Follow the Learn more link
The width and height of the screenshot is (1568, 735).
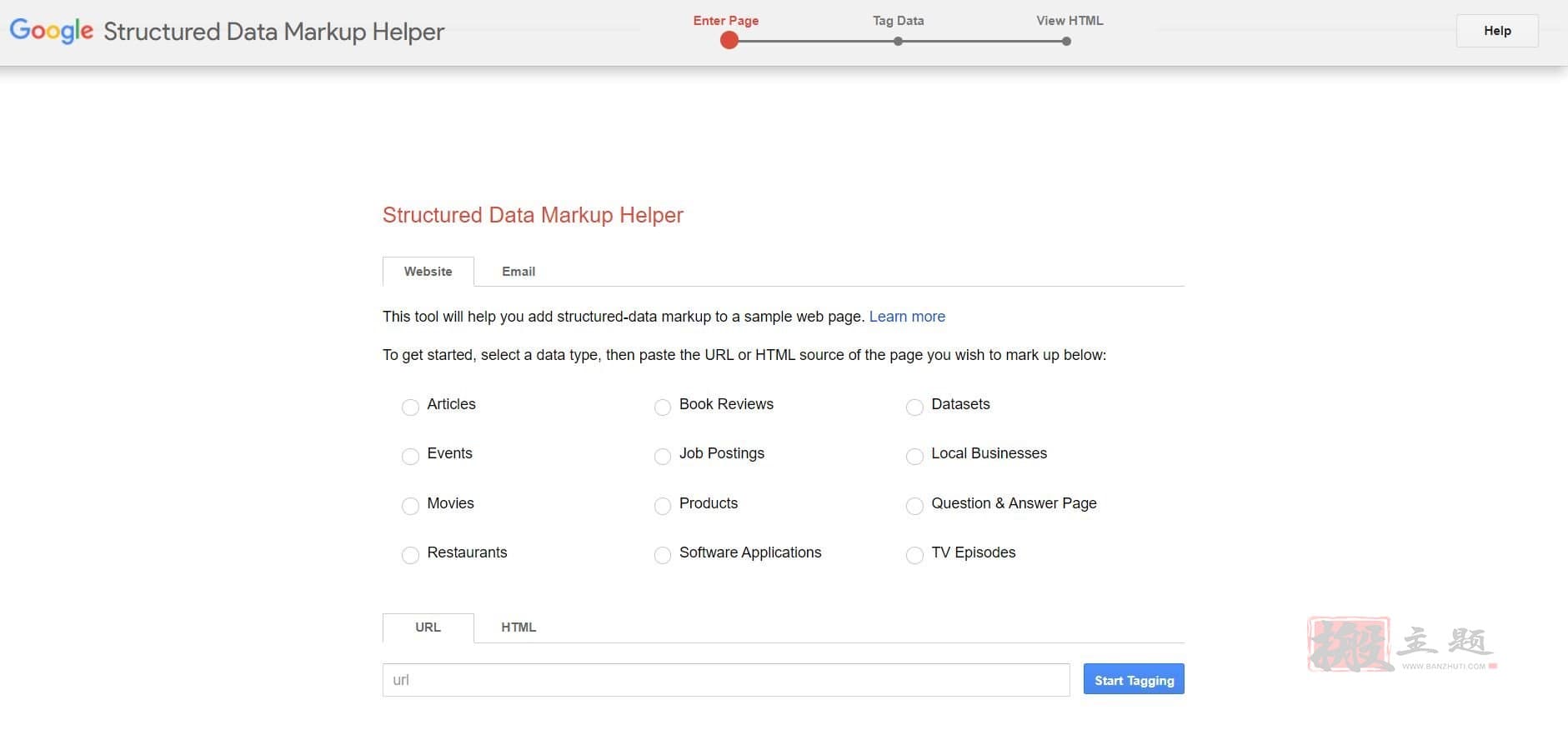click(907, 317)
